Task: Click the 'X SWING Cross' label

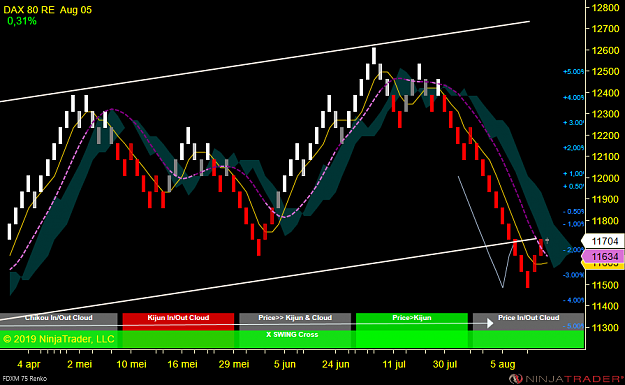Action: click(292, 335)
